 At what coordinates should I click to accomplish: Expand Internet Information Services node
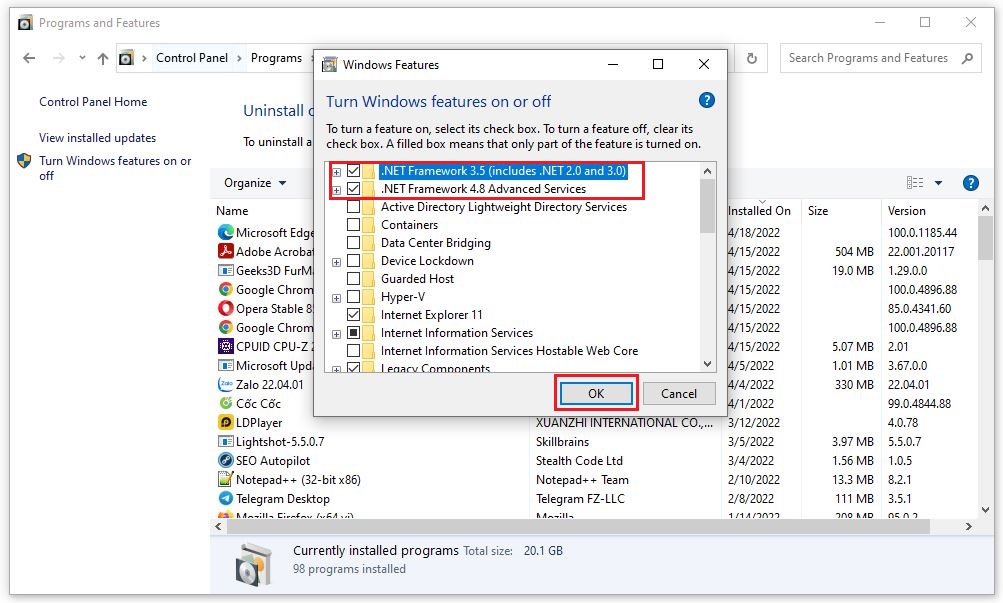point(337,332)
